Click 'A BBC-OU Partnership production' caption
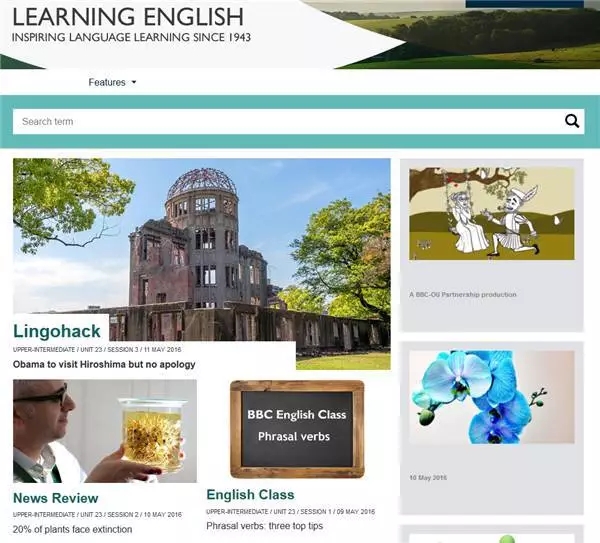Screen dimensions: 600x543 point(463,295)
